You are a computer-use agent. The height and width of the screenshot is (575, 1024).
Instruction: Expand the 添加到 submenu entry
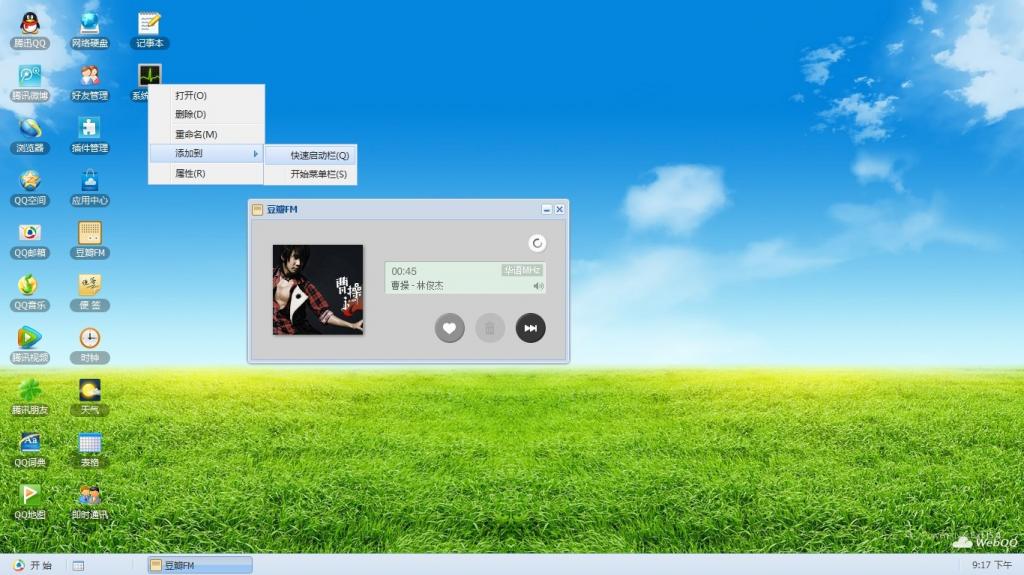(206, 154)
